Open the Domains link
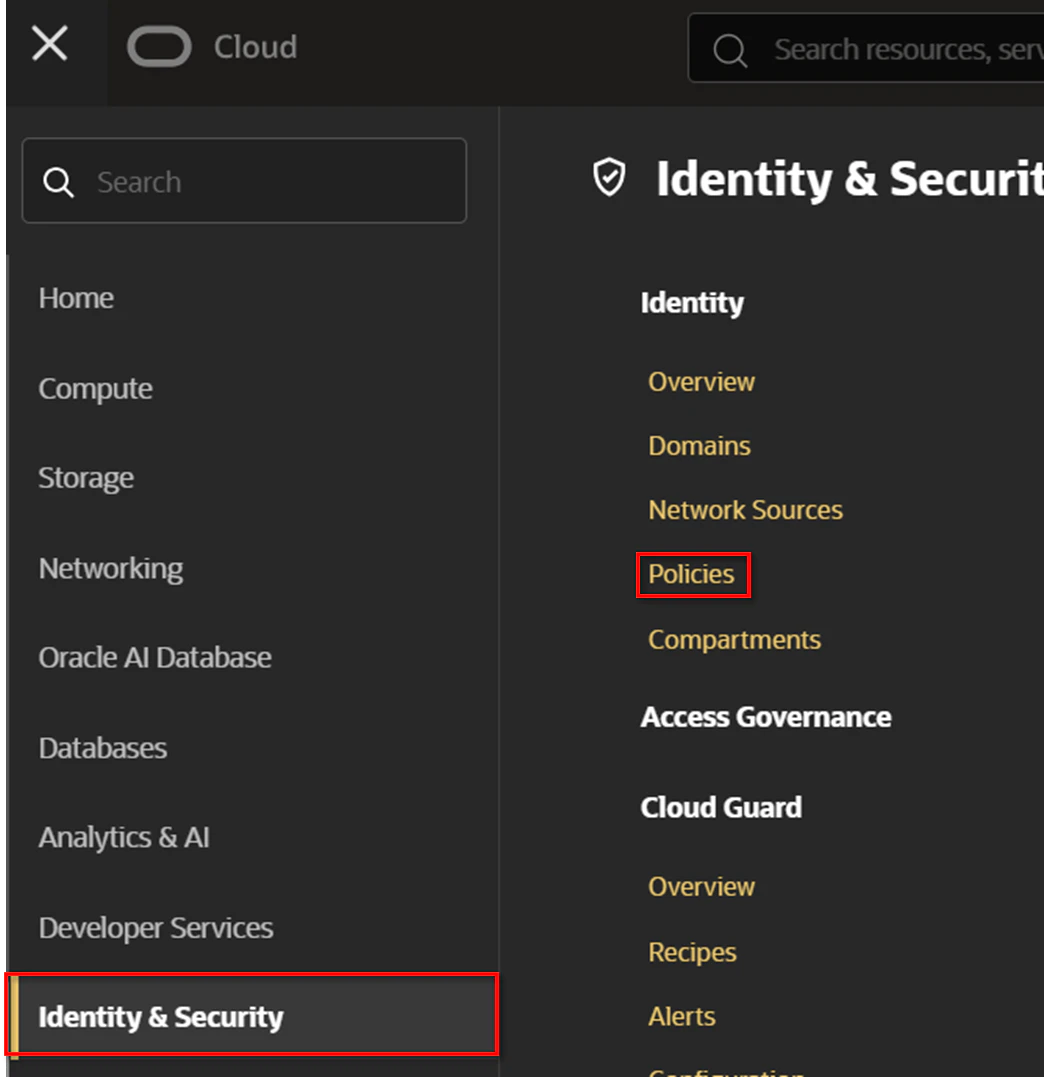The width and height of the screenshot is (1044, 1077). point(699,446)
